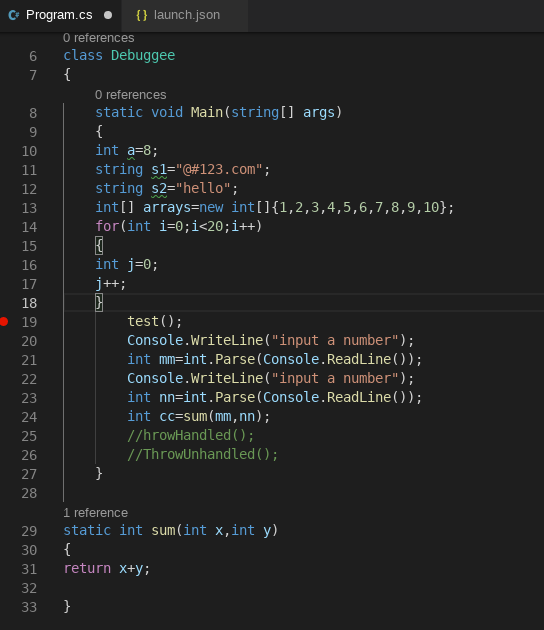Click the for keyword on line 14
Viewport: 544px width, 630px height.
tap(107, 226)
